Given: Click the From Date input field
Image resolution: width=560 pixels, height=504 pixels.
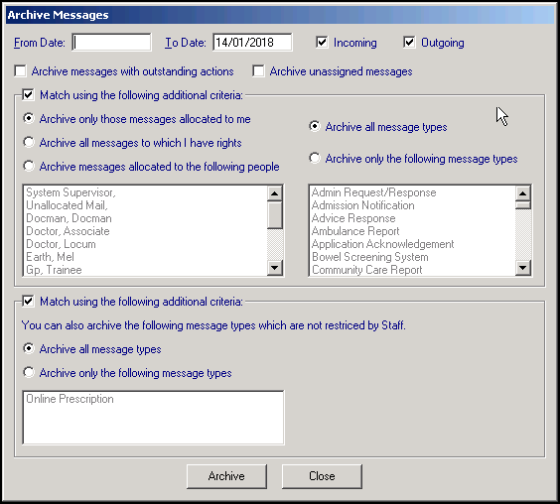Looking at the screenshot, I should pyautogui.click(x=111, y=43).
